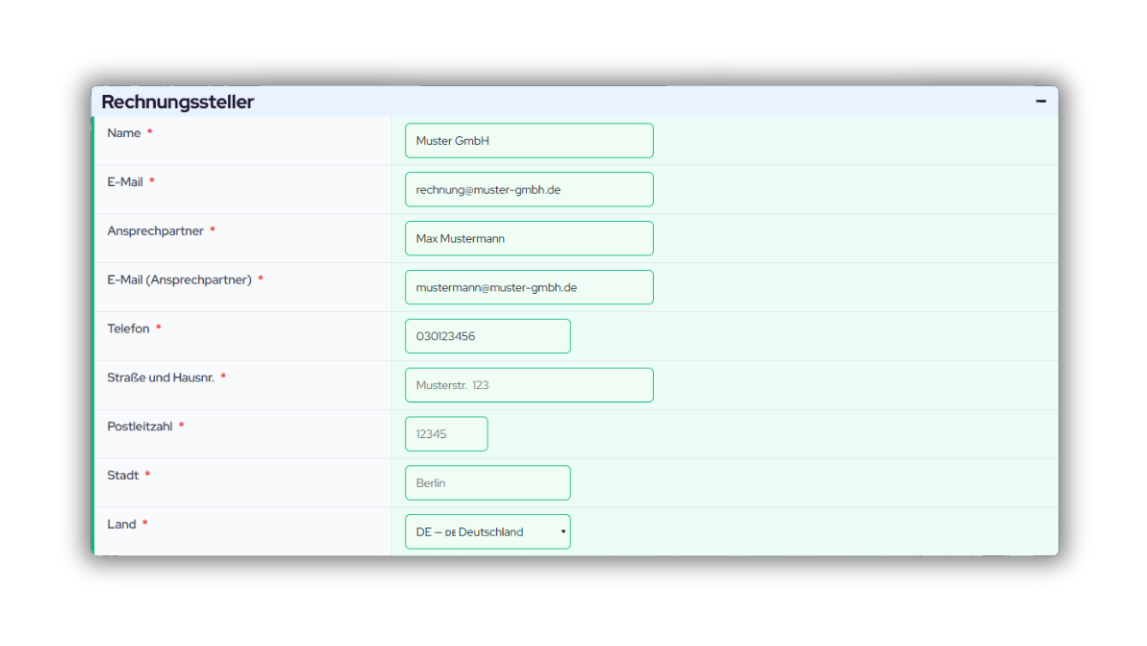This screenshot has width=1147, height=646.
Task: Click the Name field containing Muster GmbH
Action: click(528, 141)
